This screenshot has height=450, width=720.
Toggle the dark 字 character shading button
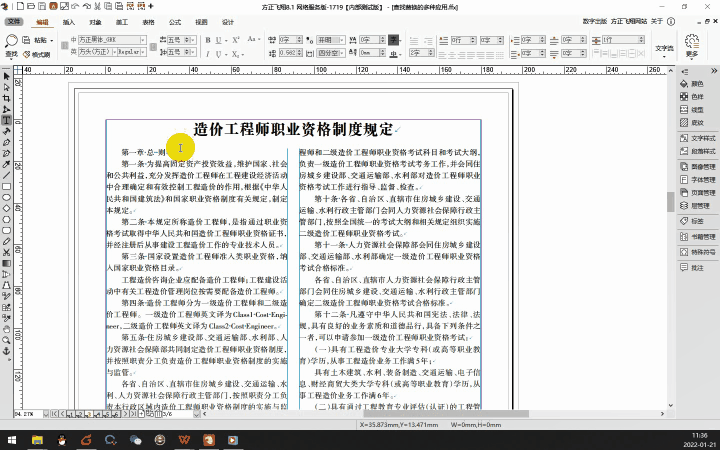[394, 39]
